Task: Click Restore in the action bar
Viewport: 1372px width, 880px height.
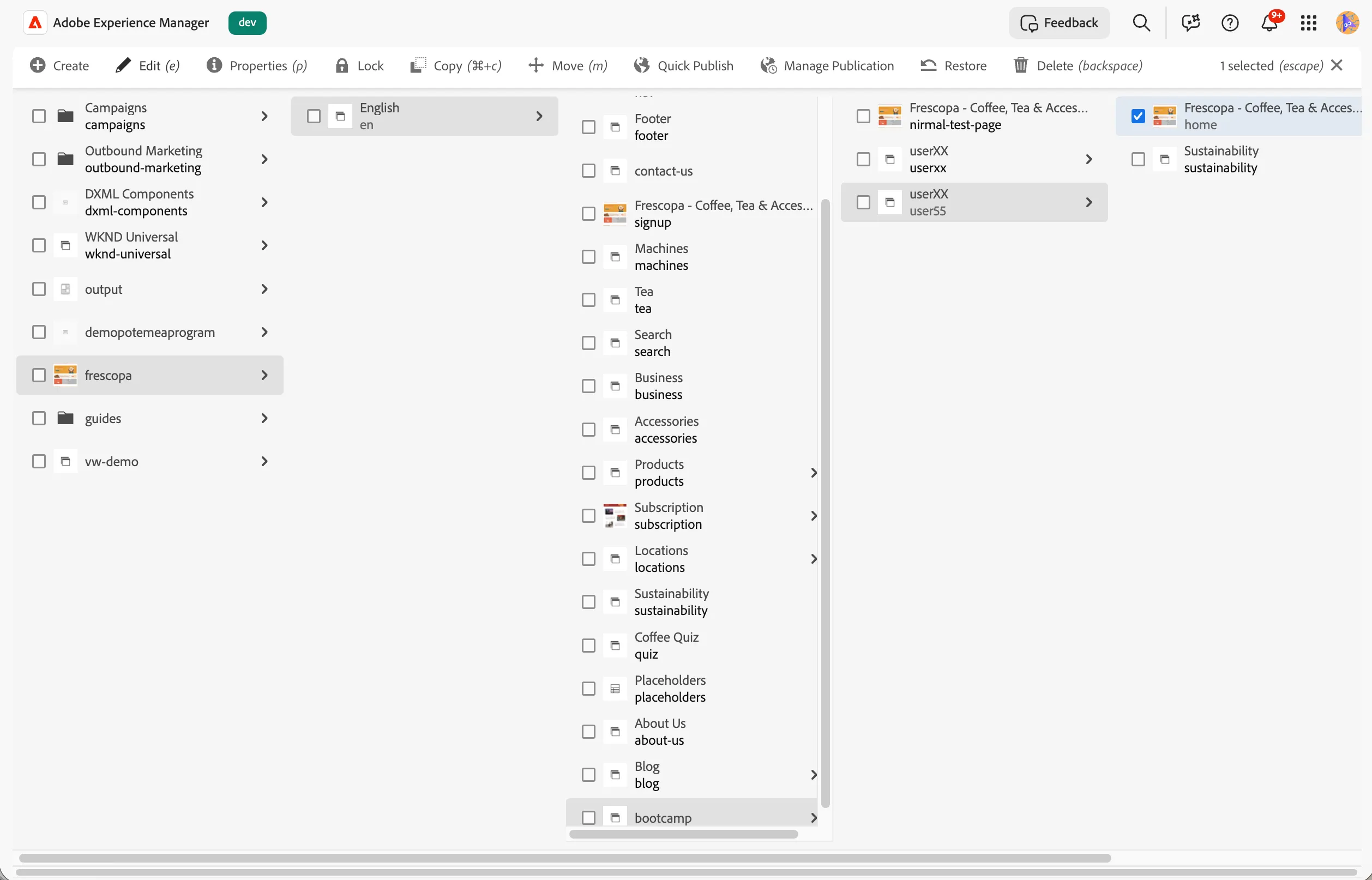Action: (953, 66)
